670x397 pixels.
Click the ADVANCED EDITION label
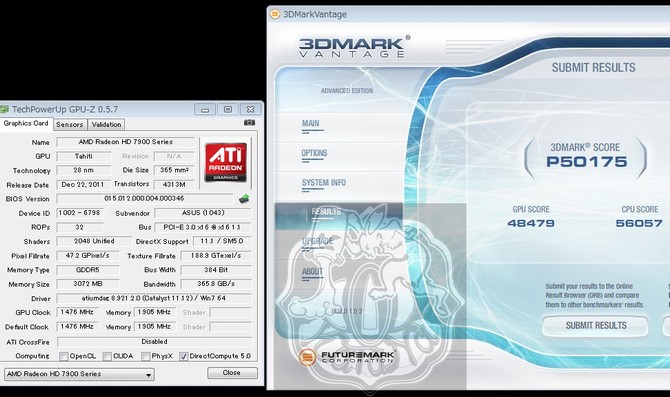pos(347,91)
